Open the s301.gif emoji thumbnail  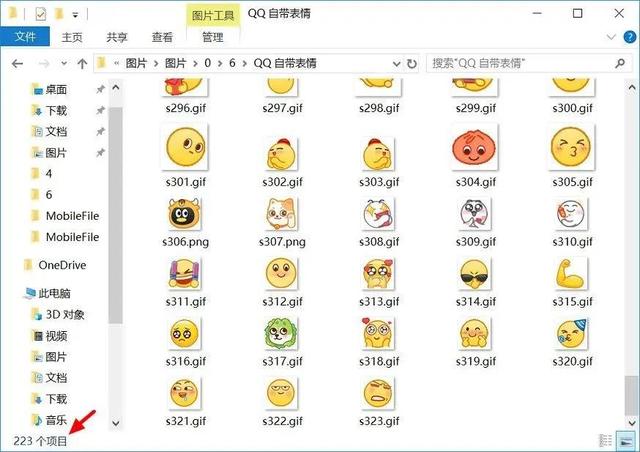point(185,147)
